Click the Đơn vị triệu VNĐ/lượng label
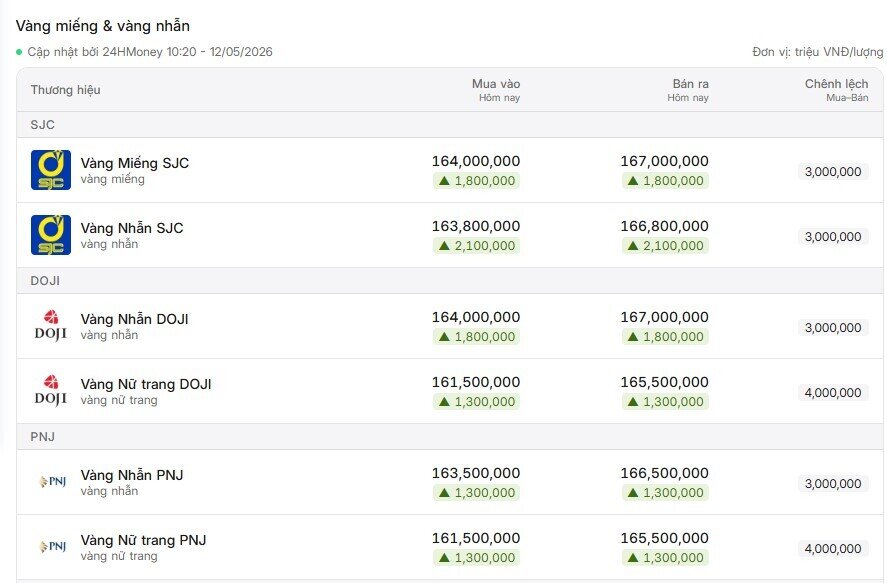887x583 pixels. 817,52
